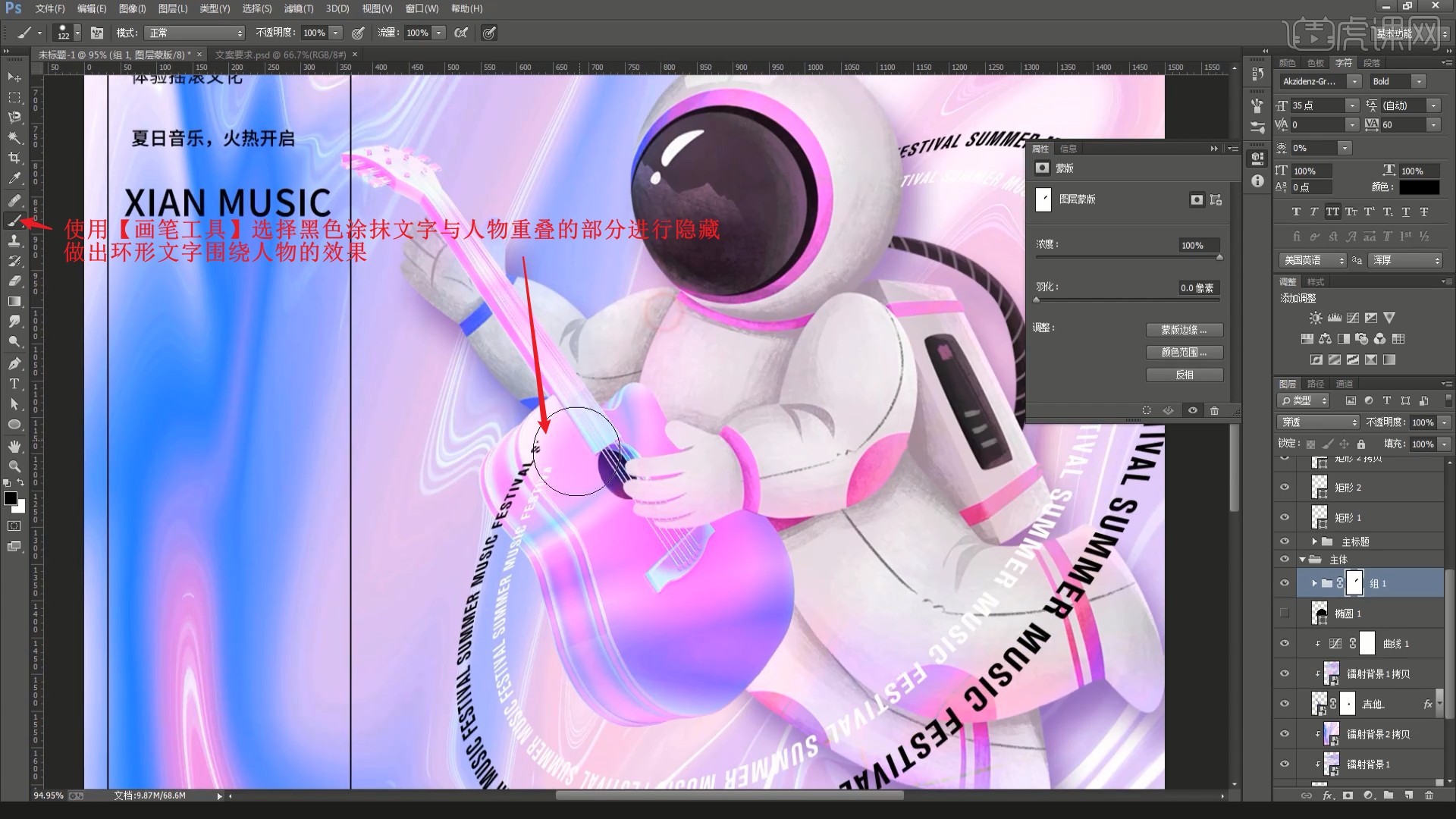Screen dimensions: 1456x819
Task: Select the Clone Stamp tool
Action: (14, 240)
